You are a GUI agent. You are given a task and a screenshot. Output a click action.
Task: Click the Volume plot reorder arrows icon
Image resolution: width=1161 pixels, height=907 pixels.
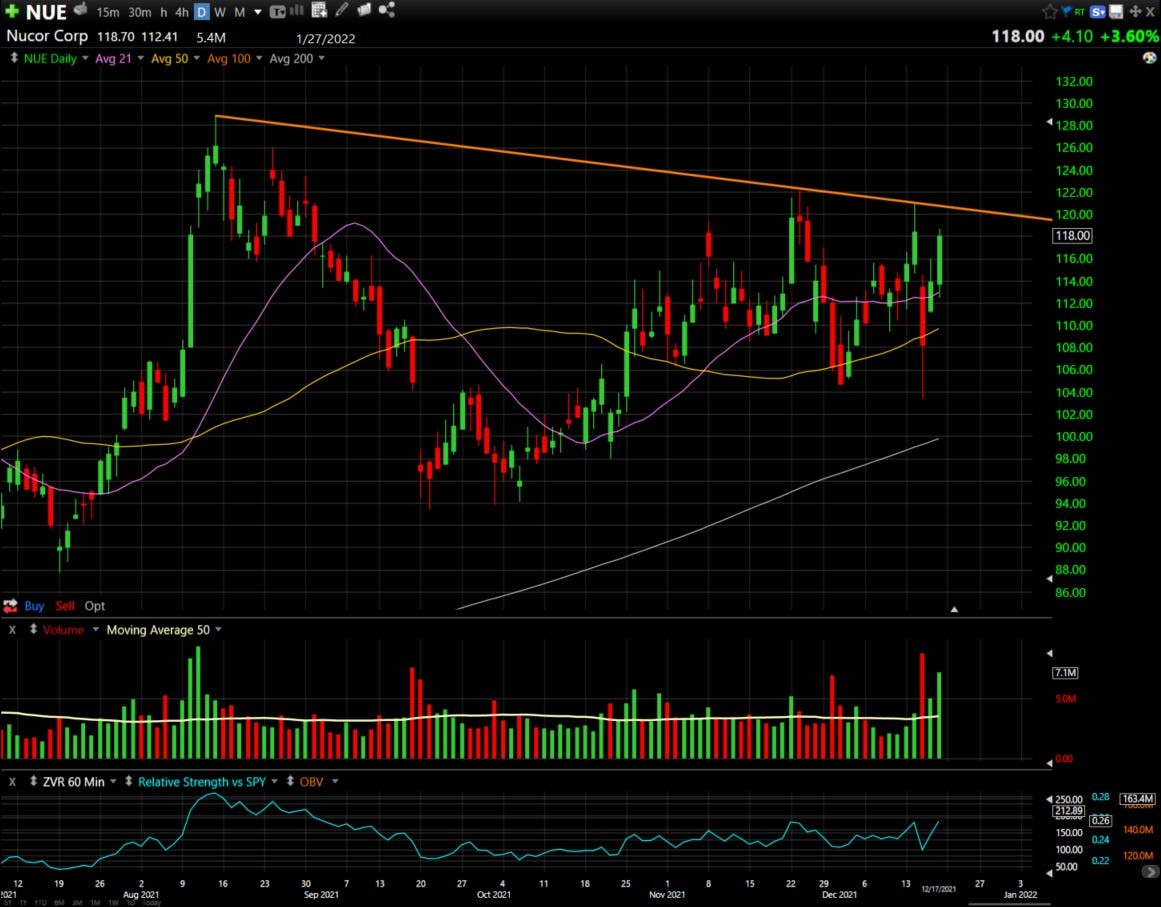pyautogui.click(x=33, y=629)
